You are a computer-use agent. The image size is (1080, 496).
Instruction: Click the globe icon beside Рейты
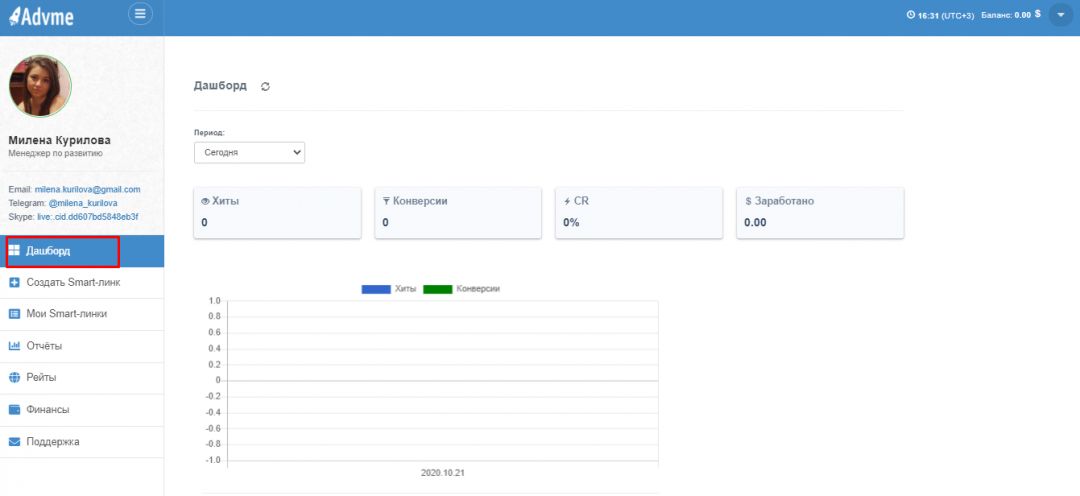(x=14, y=378)
